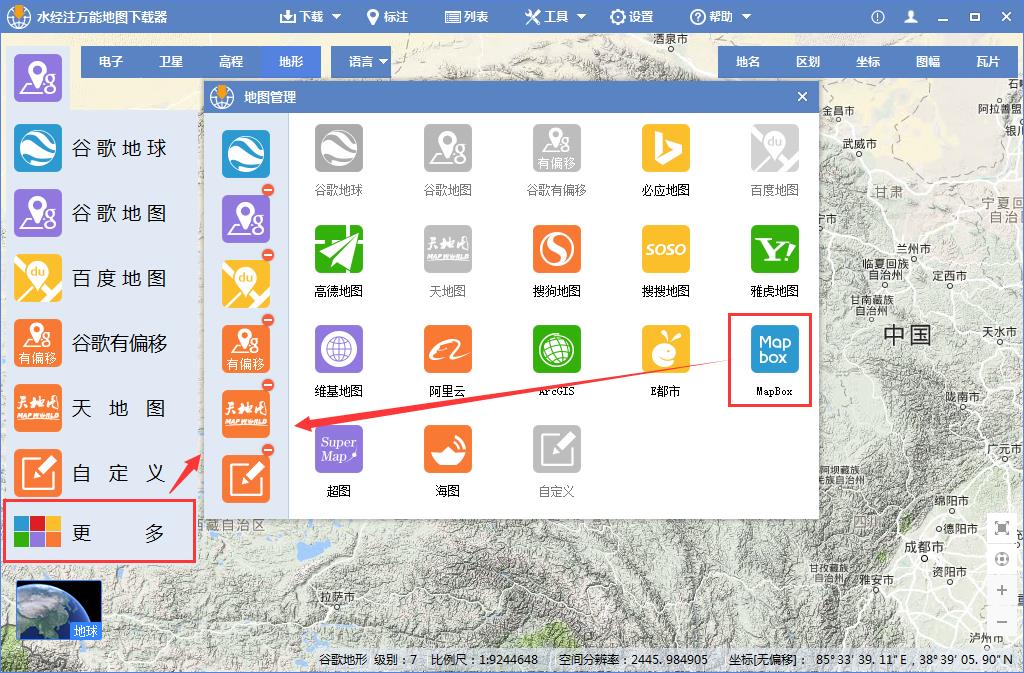Click the 地球 globe thumbnail
The width and height of the screenshot is (1024, 673).
coord(59,610)
